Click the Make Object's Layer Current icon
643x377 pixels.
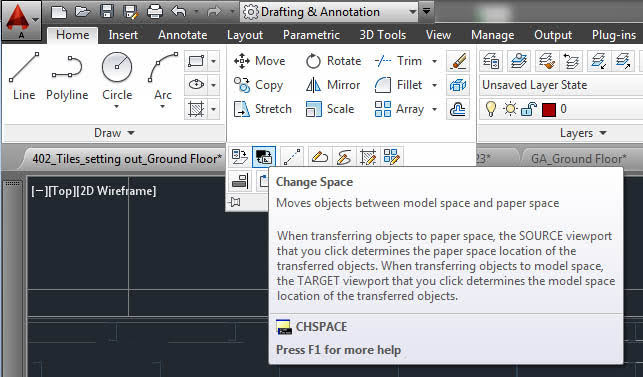[519, 62]
